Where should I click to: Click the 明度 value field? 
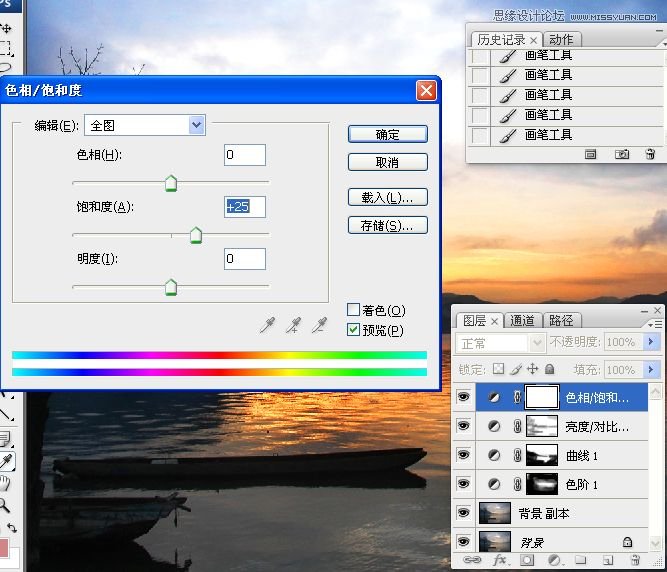(x=245, y=259)
